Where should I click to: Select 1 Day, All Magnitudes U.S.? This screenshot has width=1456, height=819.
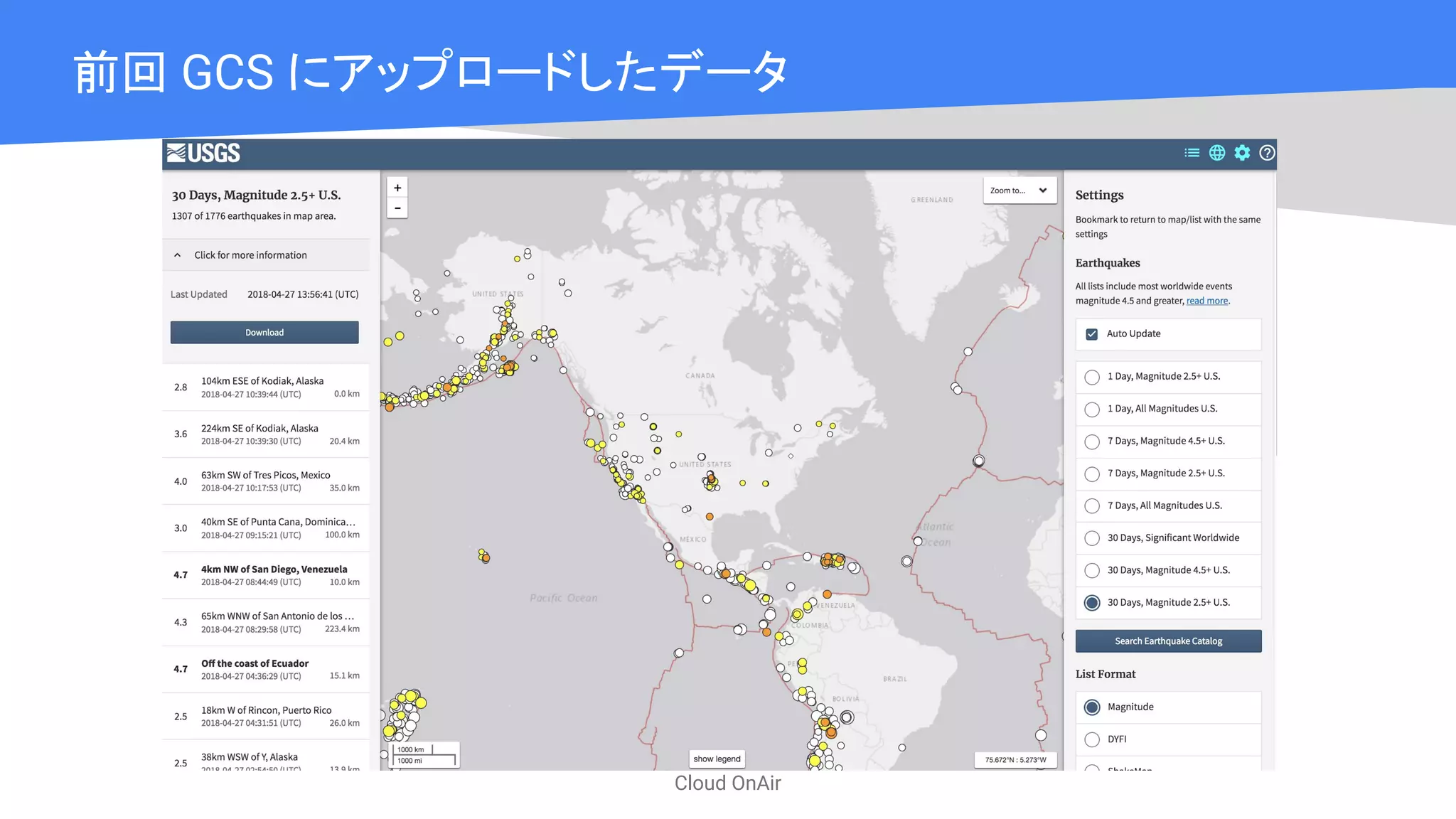tap(1168, 409)
